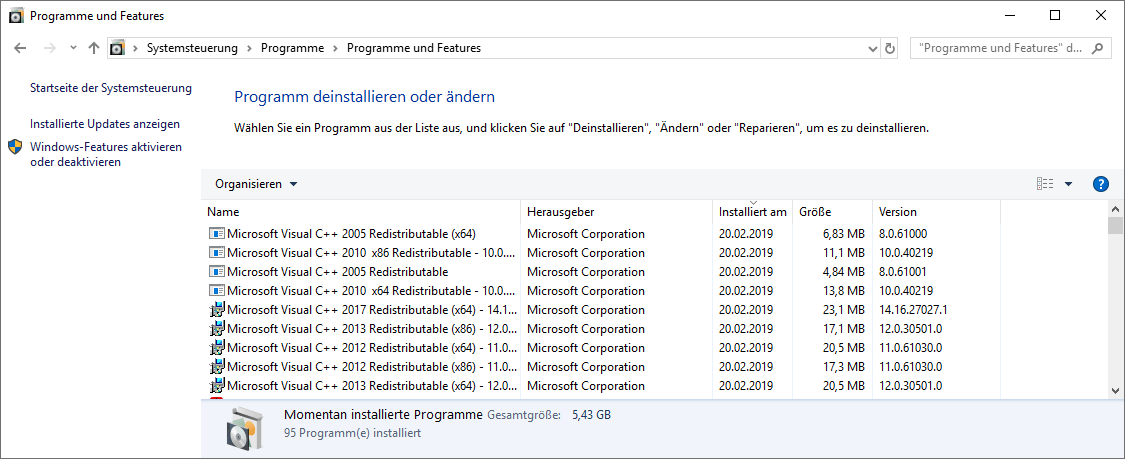Expand the view options dropdown arrow
The image size is (1125, 459).
click(1068, 184)
